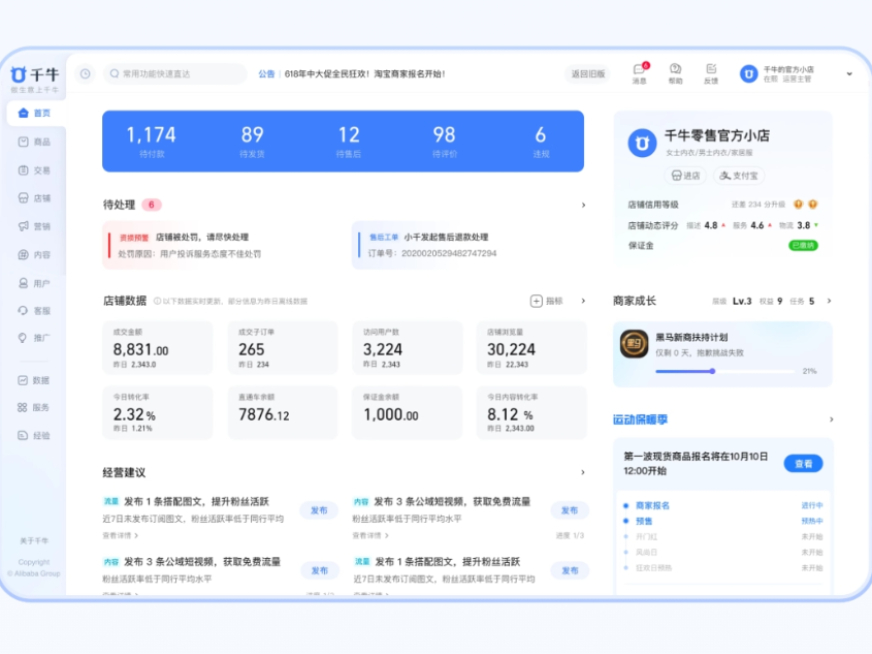
Task: Click the 1,174 待付款 figure
Action: click(151, 141)
